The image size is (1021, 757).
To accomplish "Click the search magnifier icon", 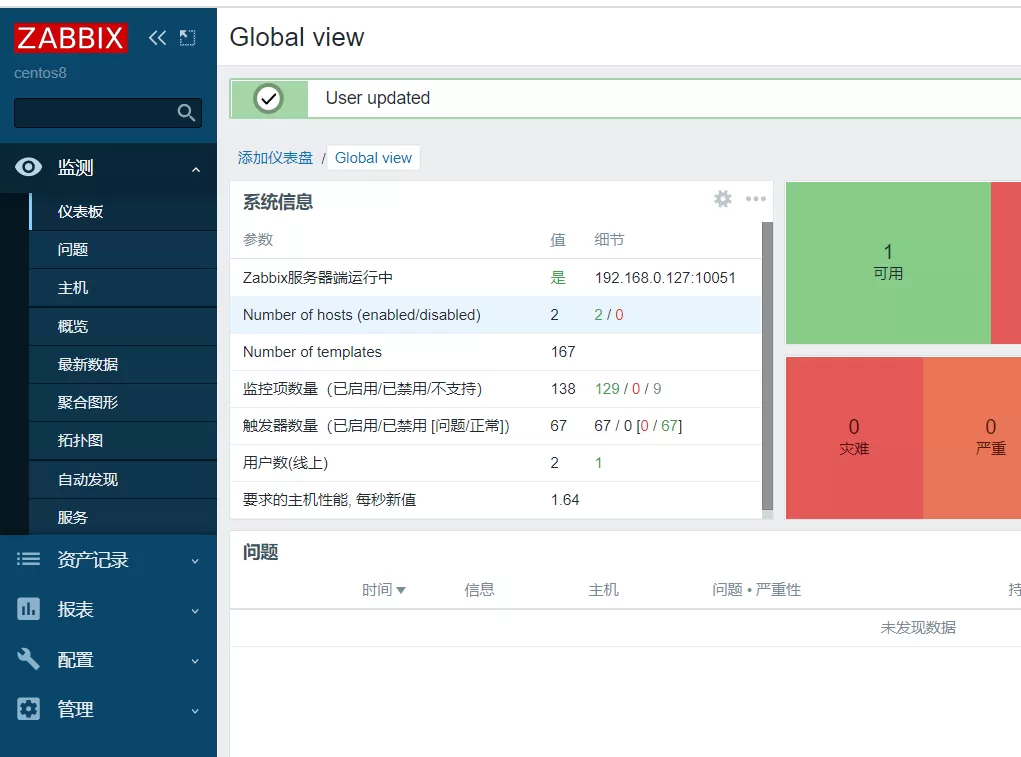I will (x=186, y=112).
